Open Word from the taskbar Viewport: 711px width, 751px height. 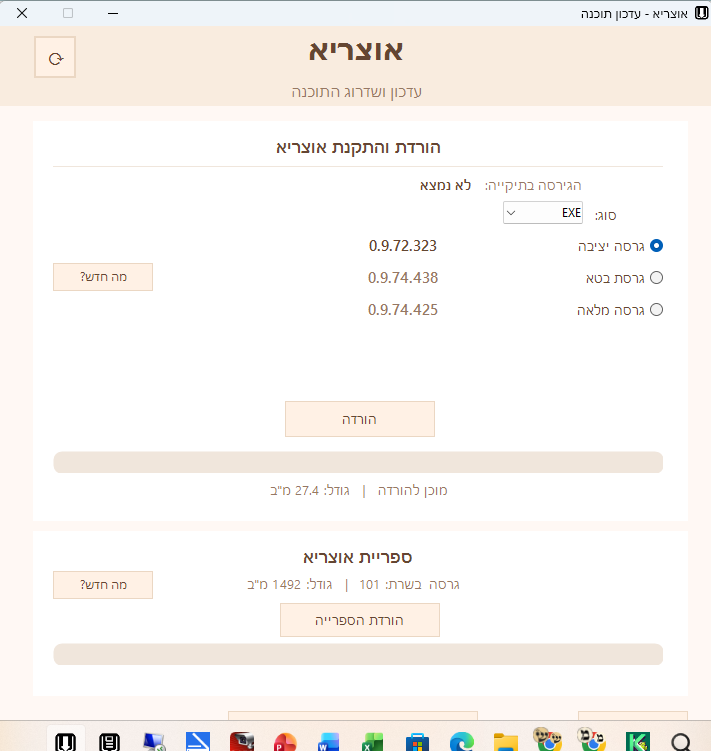329,742
